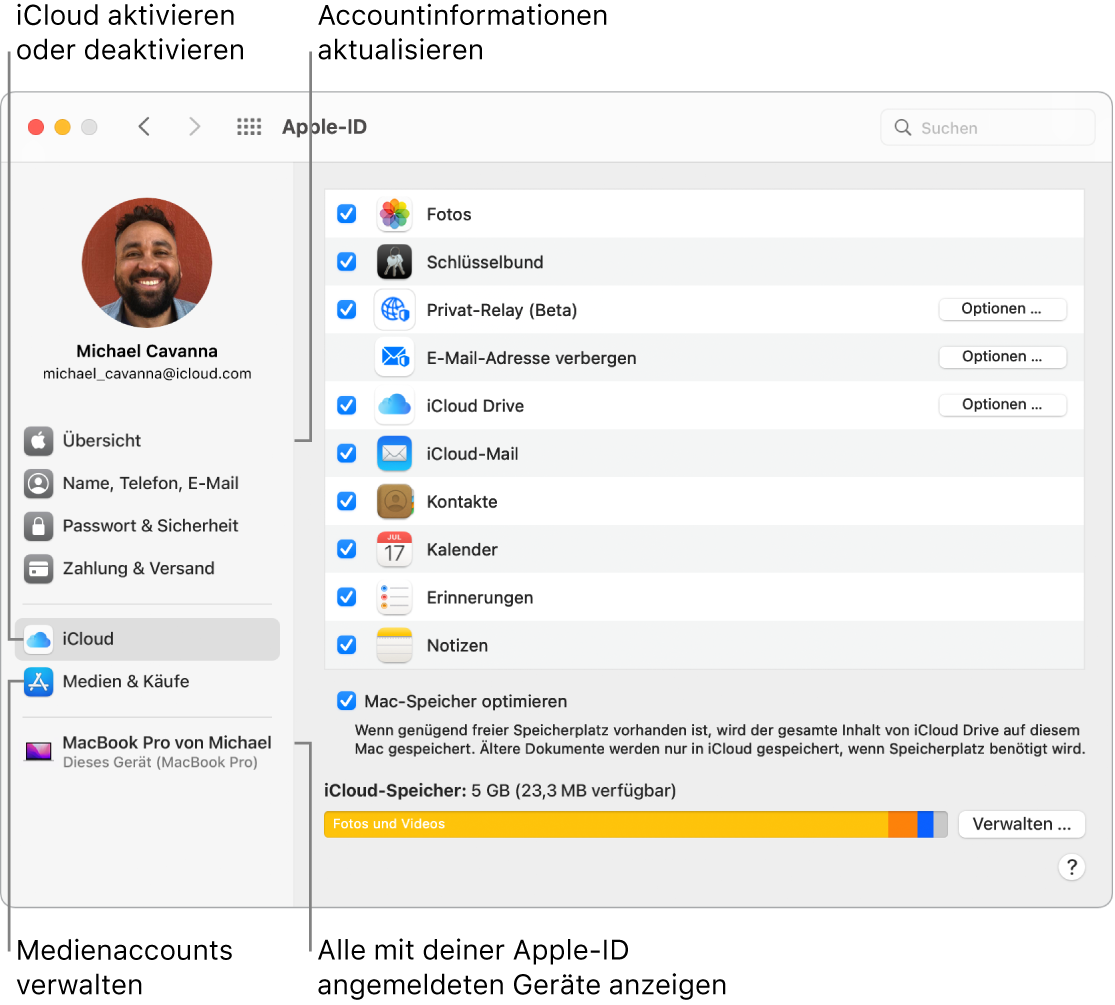The width and height of the screenshot is (1115, 1005).
Task: Select the Schlüsselbund icon
Action: click(x=394, y=262)
